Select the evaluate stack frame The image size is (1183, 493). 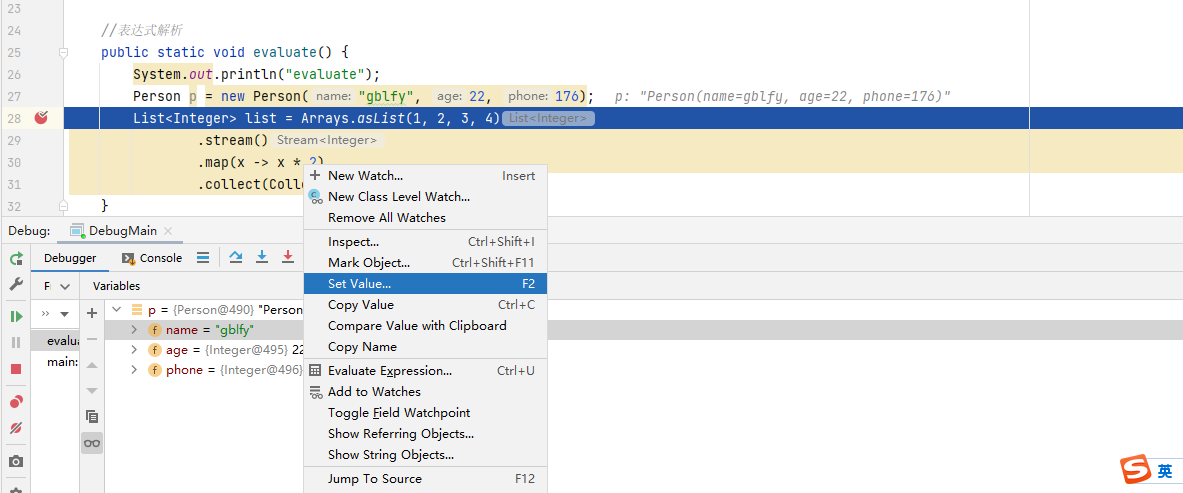tap(55, 340)
